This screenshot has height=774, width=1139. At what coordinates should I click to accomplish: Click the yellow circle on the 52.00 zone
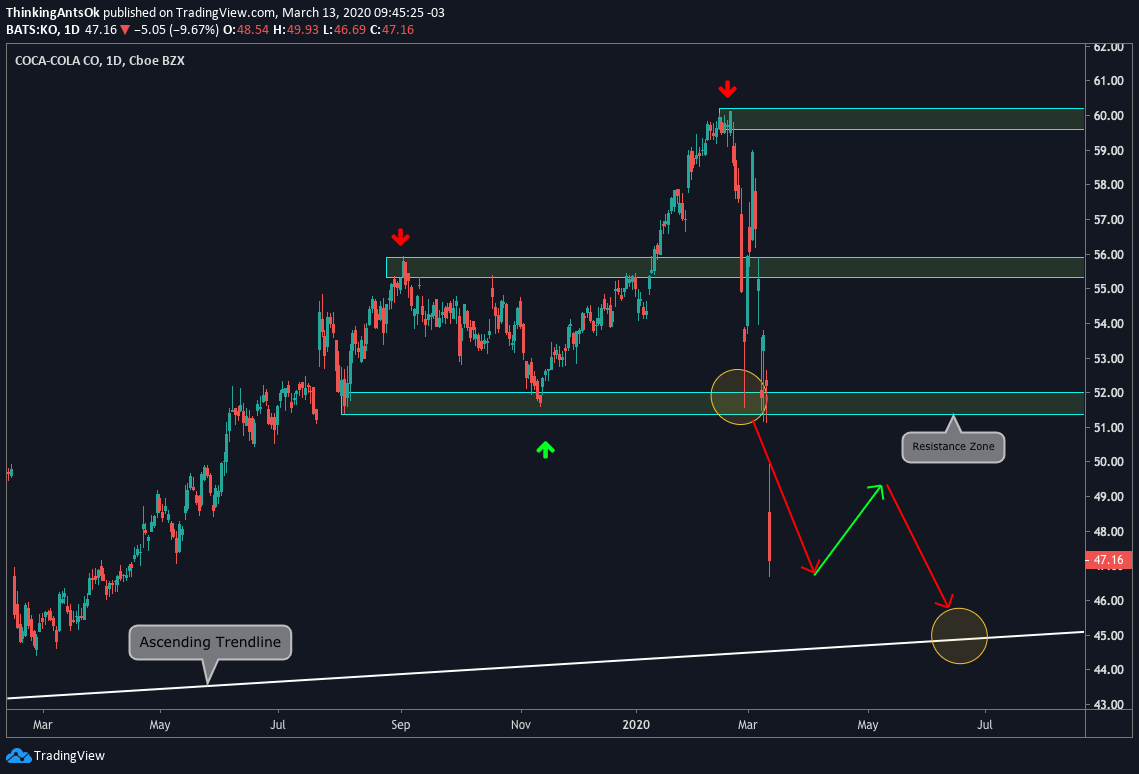[x=739, y=396]
